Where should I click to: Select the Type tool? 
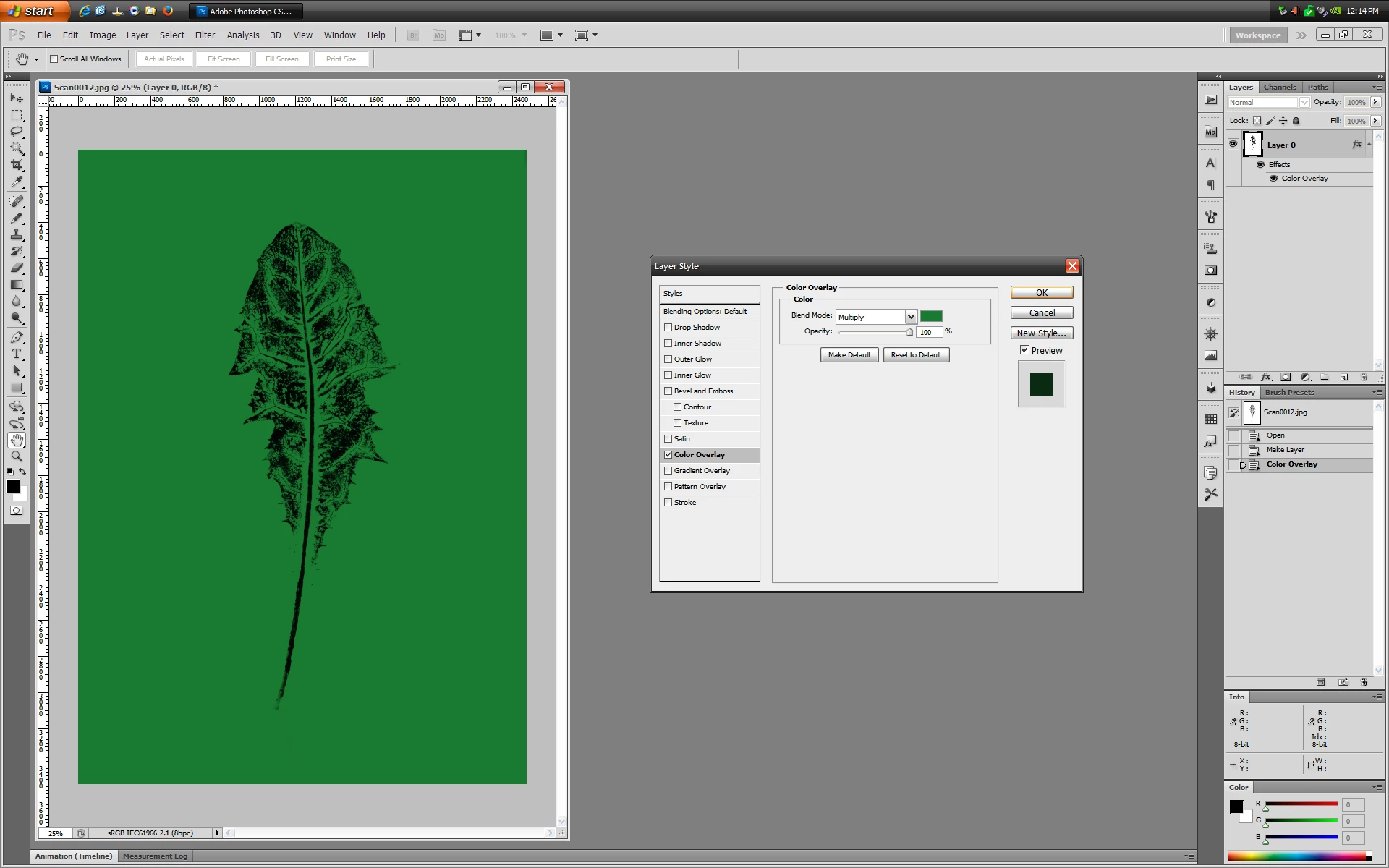(x=17, y=354)
